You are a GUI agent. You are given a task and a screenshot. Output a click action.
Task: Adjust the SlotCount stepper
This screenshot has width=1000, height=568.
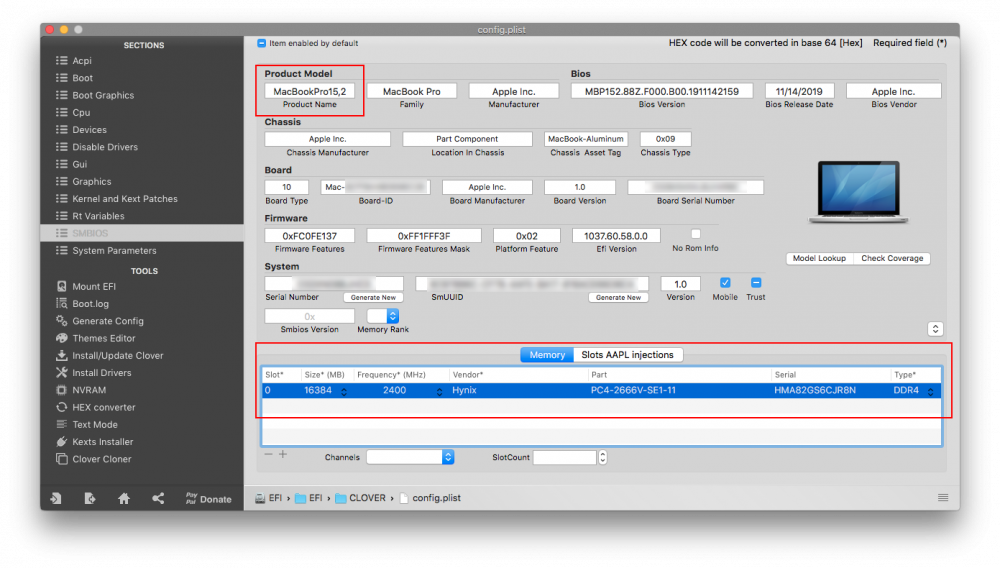[603, 457]
